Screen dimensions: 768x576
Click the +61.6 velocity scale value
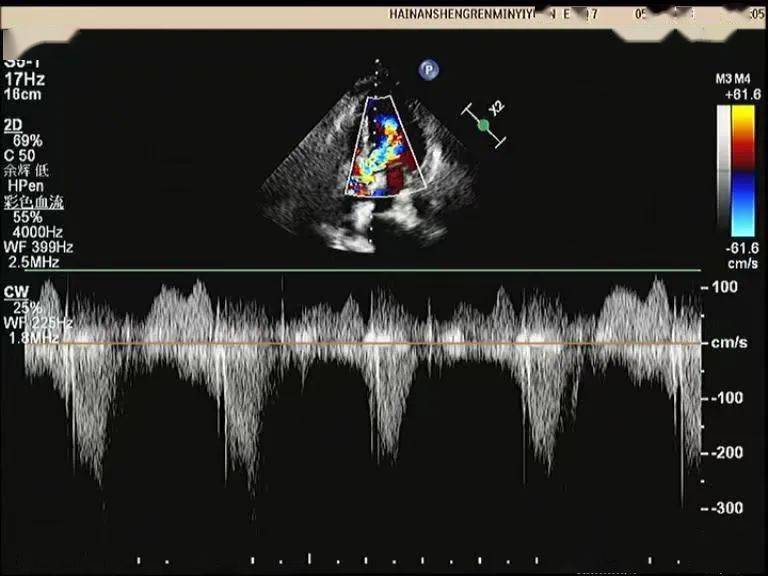point(743,95)
